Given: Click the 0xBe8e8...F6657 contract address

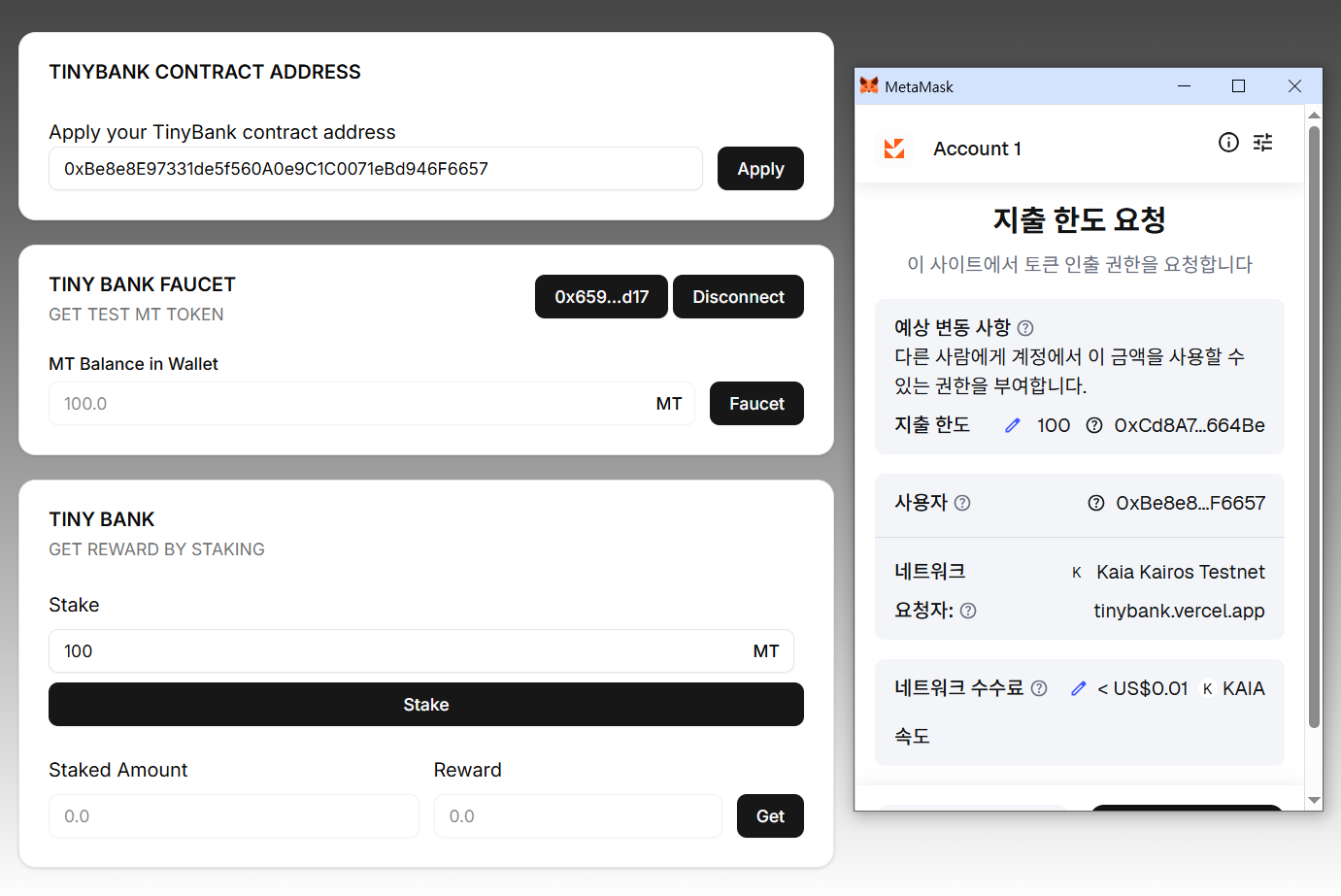Looking at the screenshot, I should [1190, 503].
